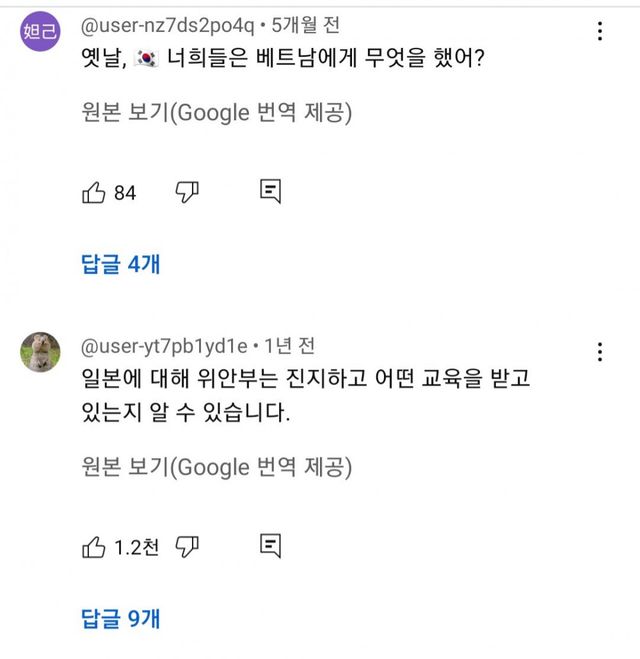Show original text of the Vietnam comment
This screenshot has width=640, height=659.
(x=217, y=113)
